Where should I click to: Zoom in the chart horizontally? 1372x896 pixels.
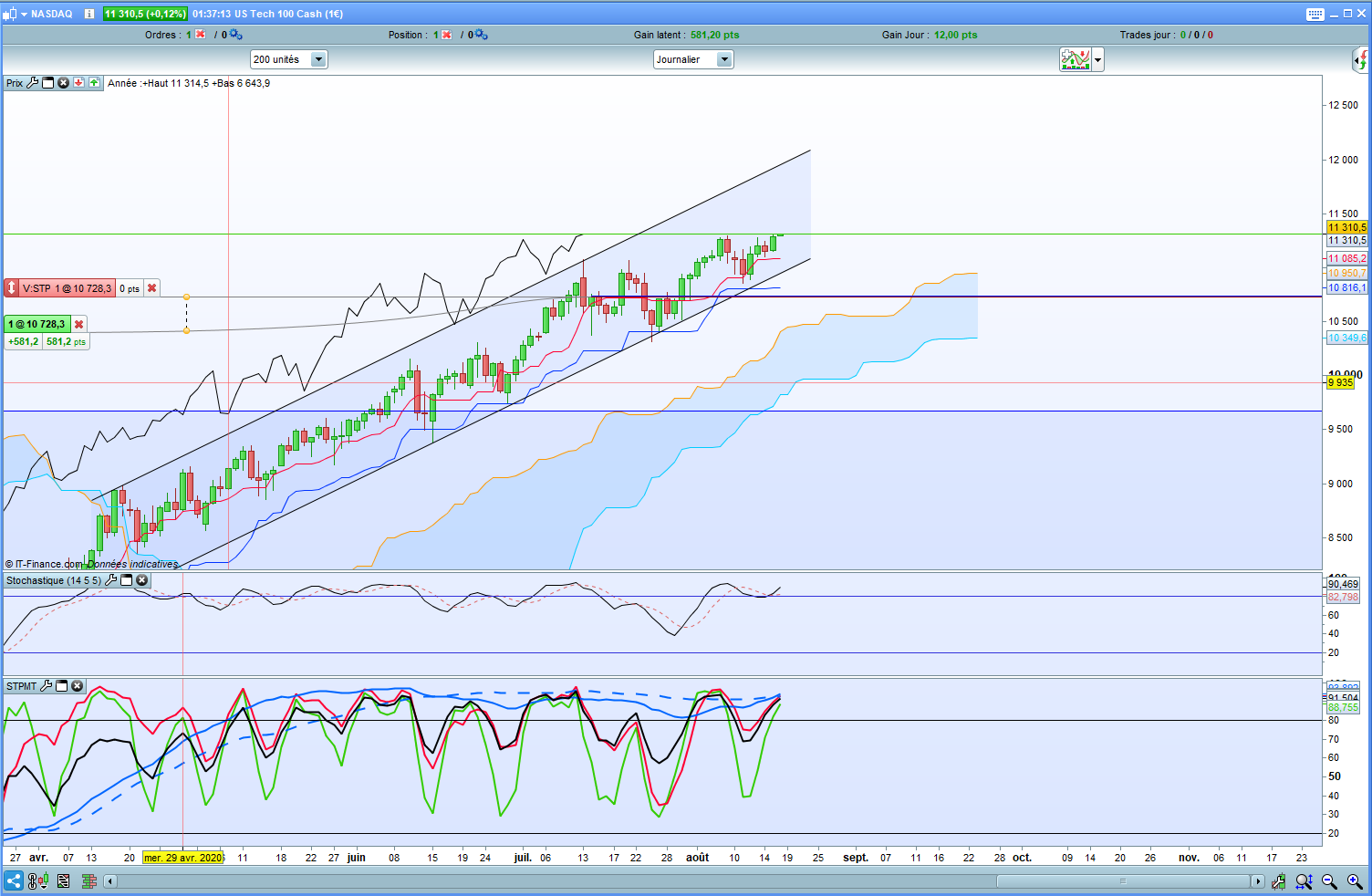1355,881
